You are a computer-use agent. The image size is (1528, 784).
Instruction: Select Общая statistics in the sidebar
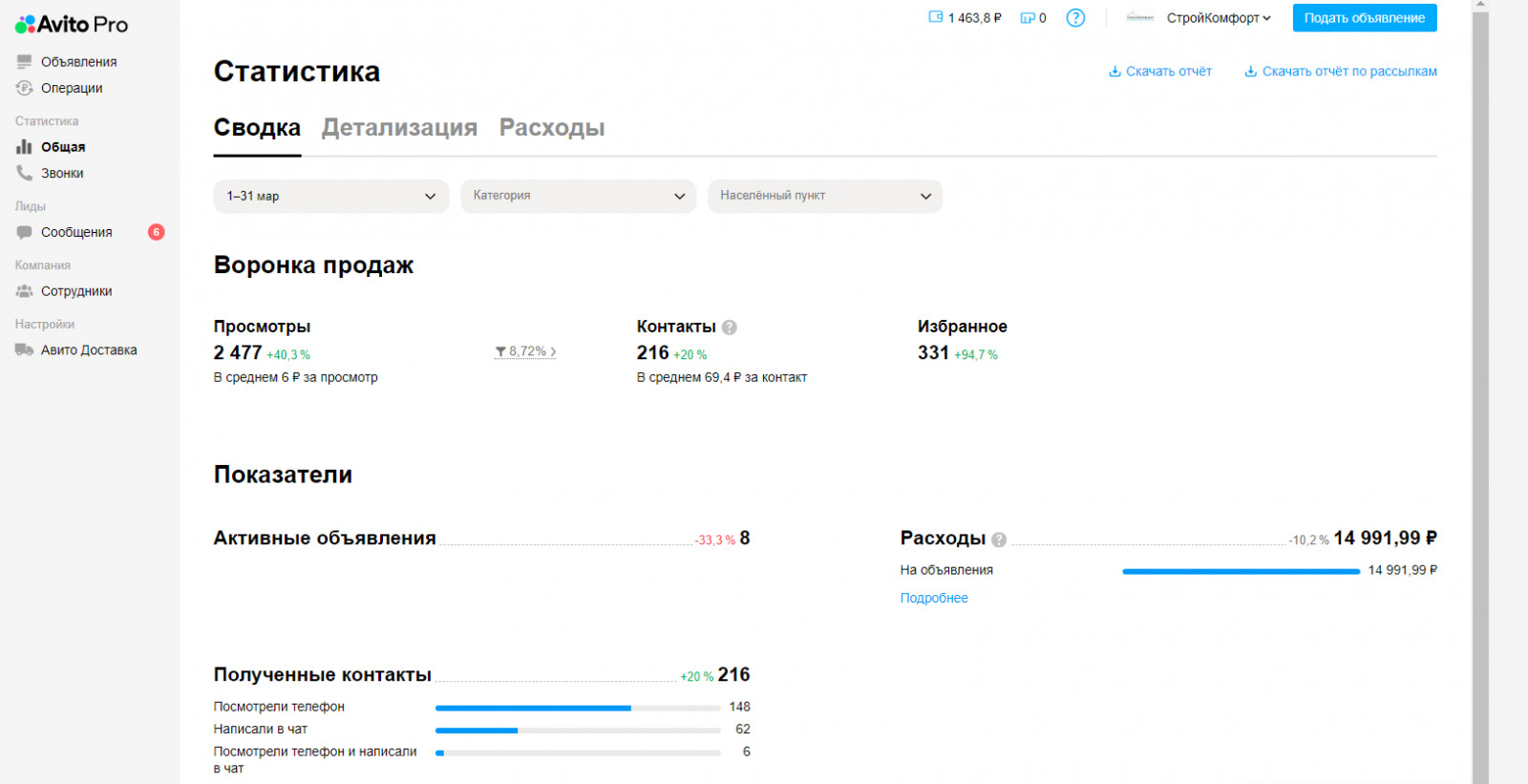[x=63, y=147]
